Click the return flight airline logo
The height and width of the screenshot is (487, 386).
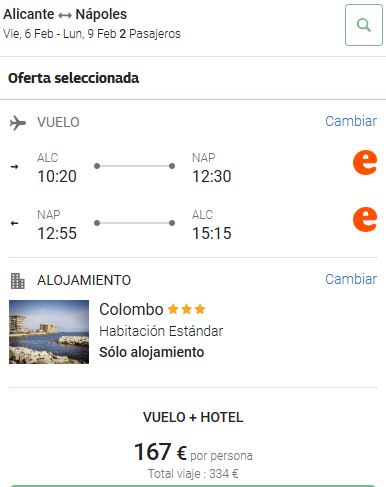coord(365,219)
